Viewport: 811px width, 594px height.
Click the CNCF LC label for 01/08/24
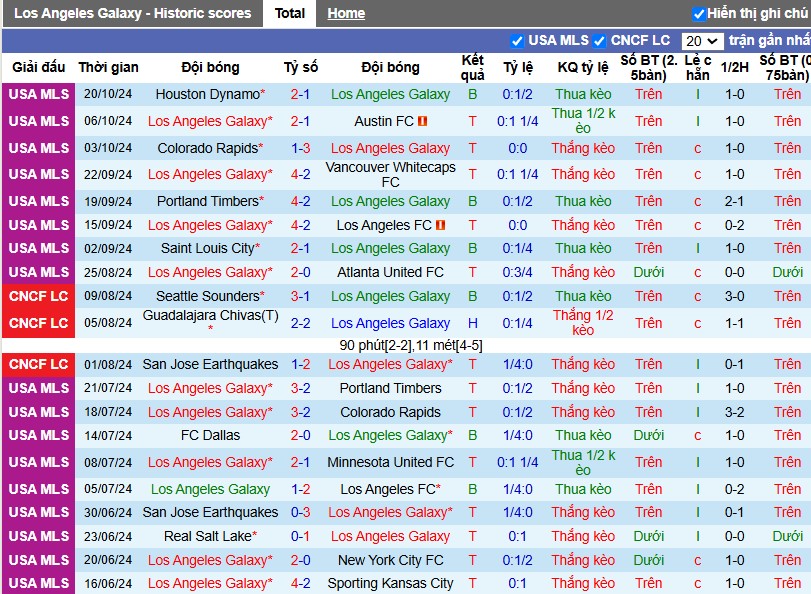point(39,364)
